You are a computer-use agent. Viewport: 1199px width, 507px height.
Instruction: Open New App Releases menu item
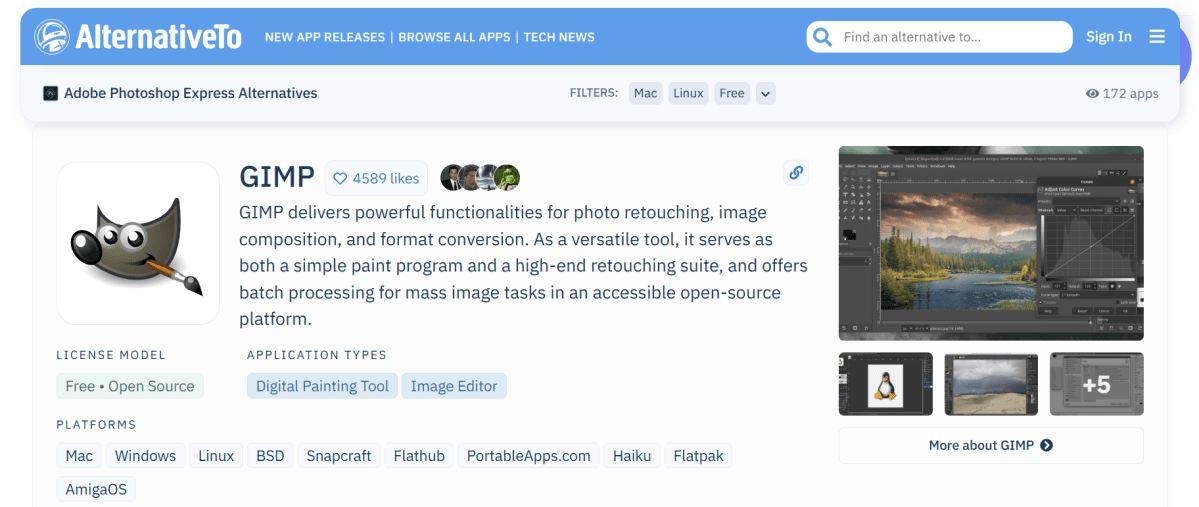pyautogui.click(x=324, y=37)
